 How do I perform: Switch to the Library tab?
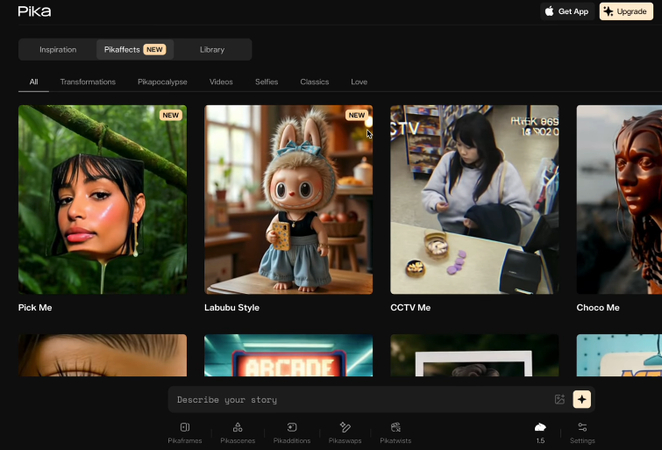click(212, 49)
